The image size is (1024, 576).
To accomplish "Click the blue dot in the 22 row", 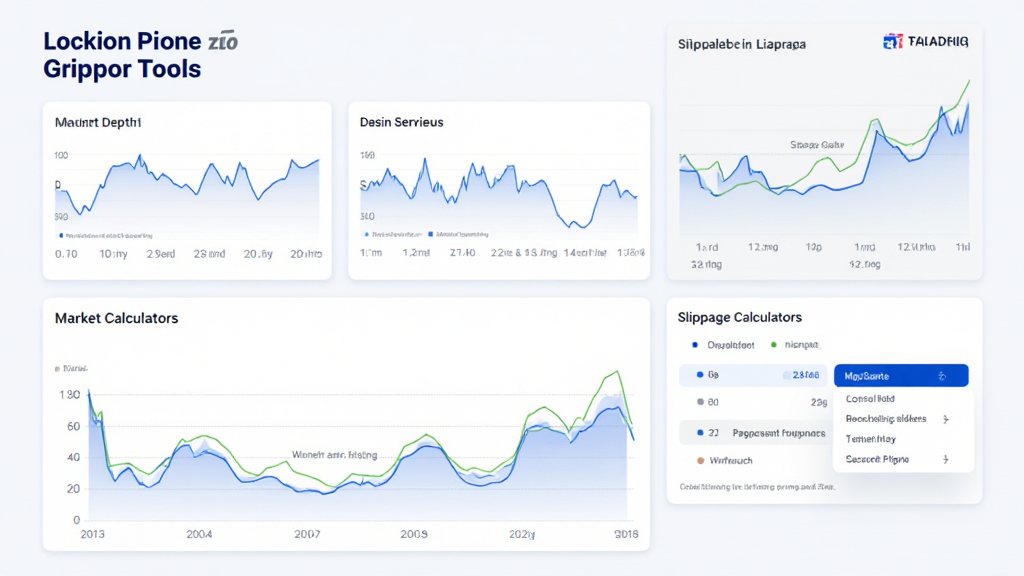I will 698,434.
